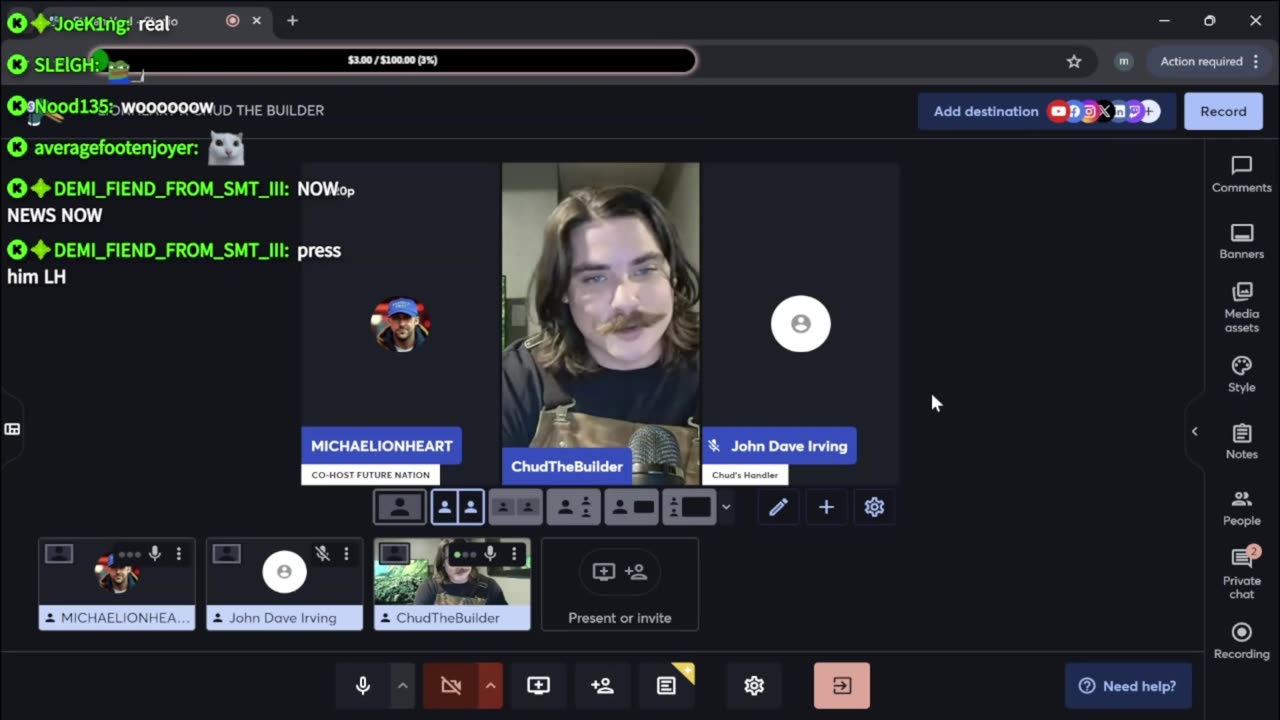The width and height of the screenshot is (1280, 720).
Task: Click the edit layout pencil icon
Action: click(778, 507)
